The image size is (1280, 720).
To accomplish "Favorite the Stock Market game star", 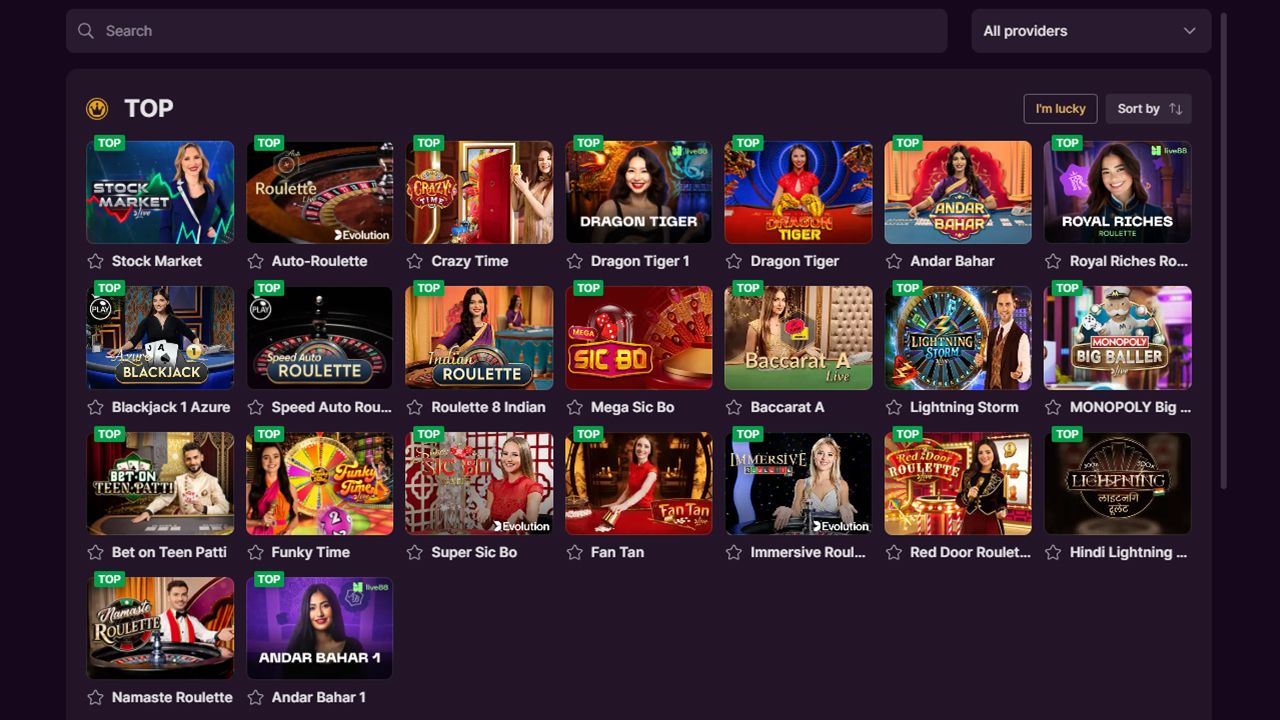I will pyautogui.click(x=95, y=261).
